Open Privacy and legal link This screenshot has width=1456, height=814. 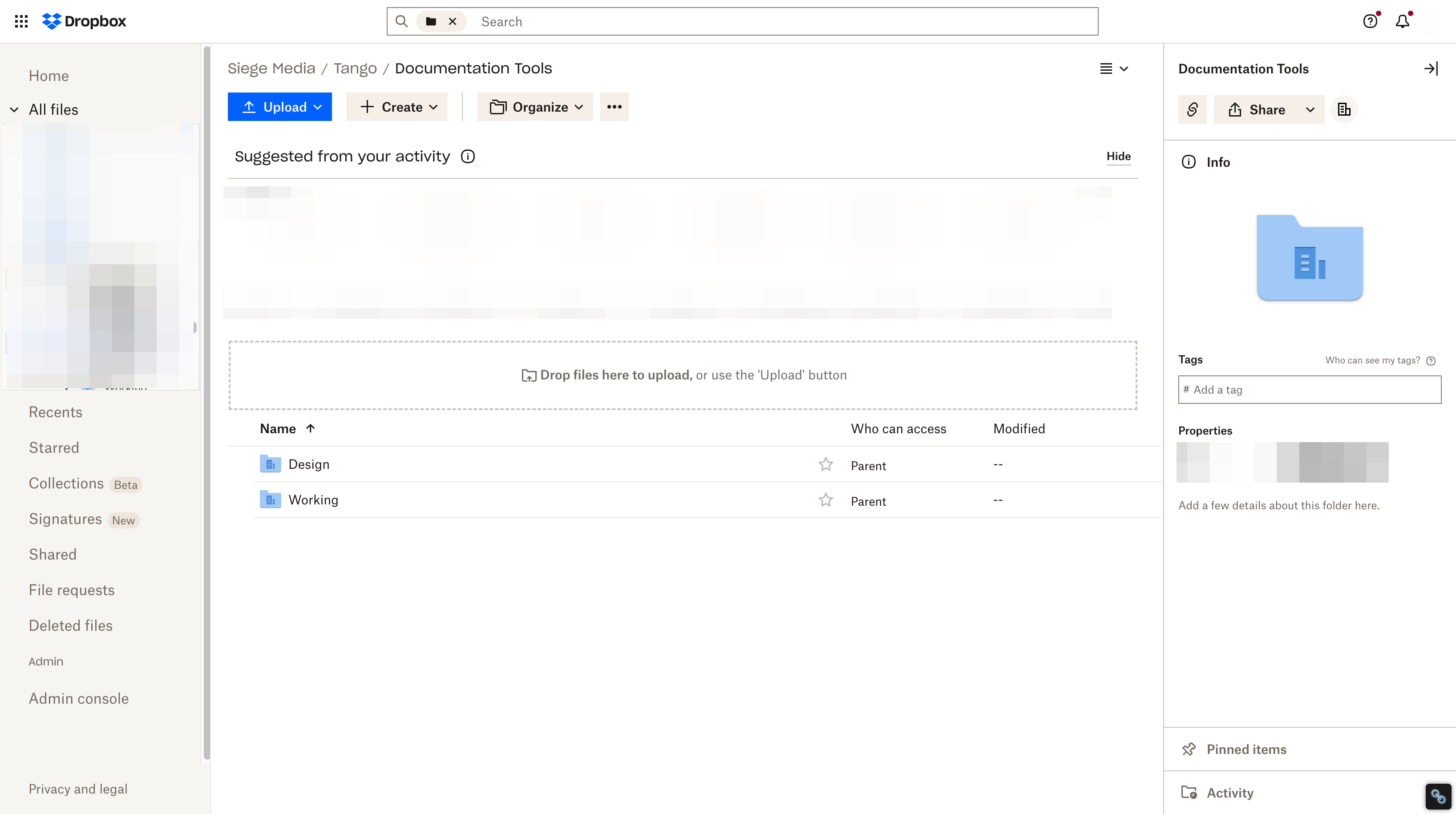click(78, 789)
